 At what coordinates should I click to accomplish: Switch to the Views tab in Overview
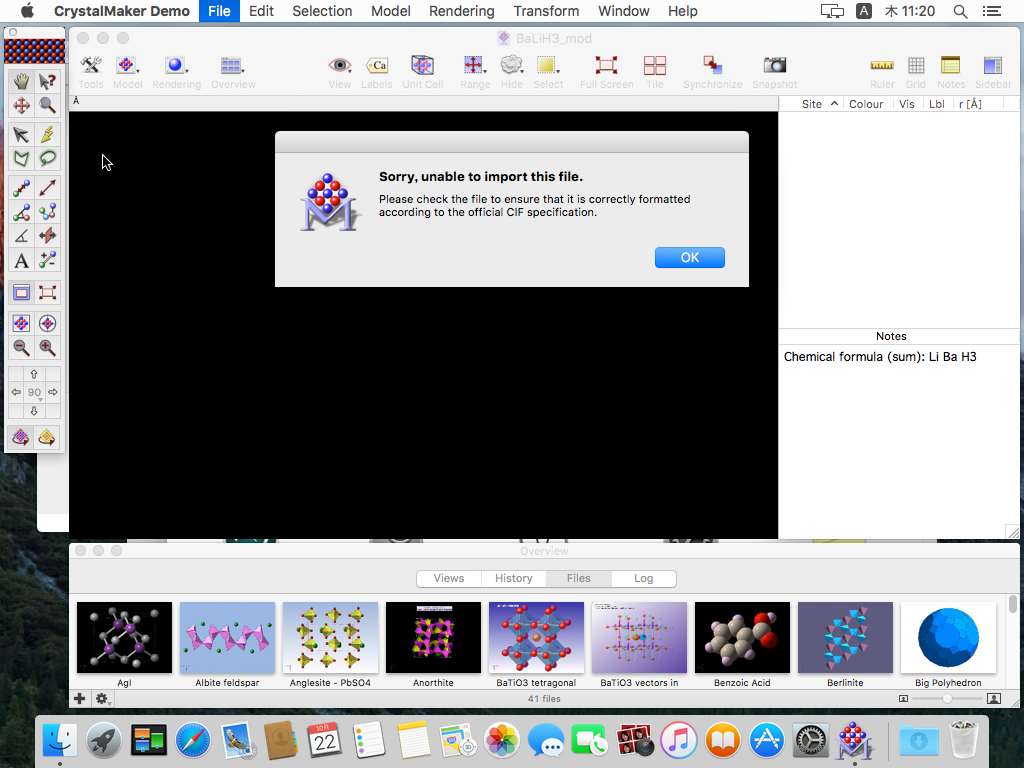click(449, 579)
